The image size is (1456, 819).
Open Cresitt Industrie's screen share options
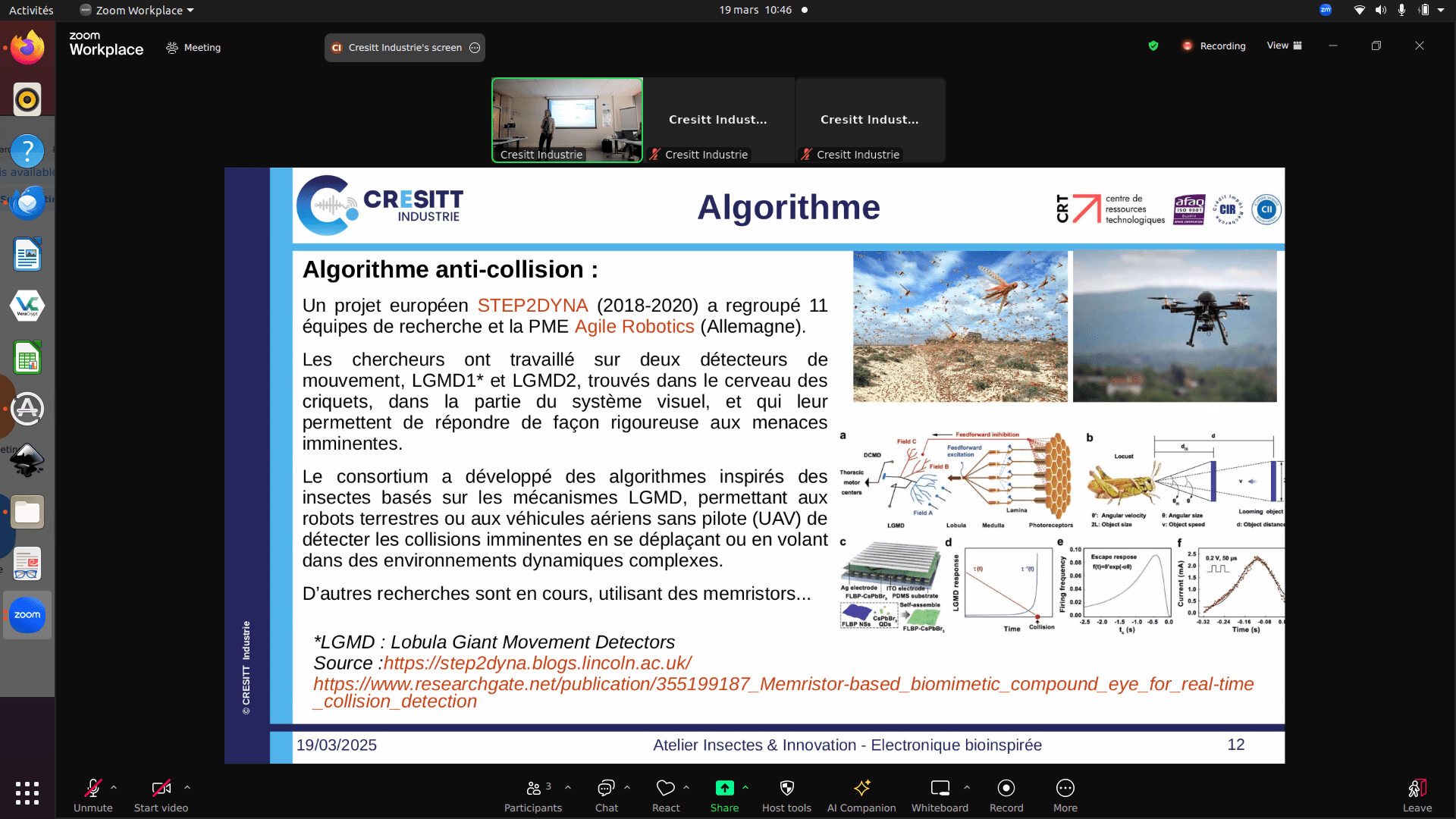[x=475, y=47]
